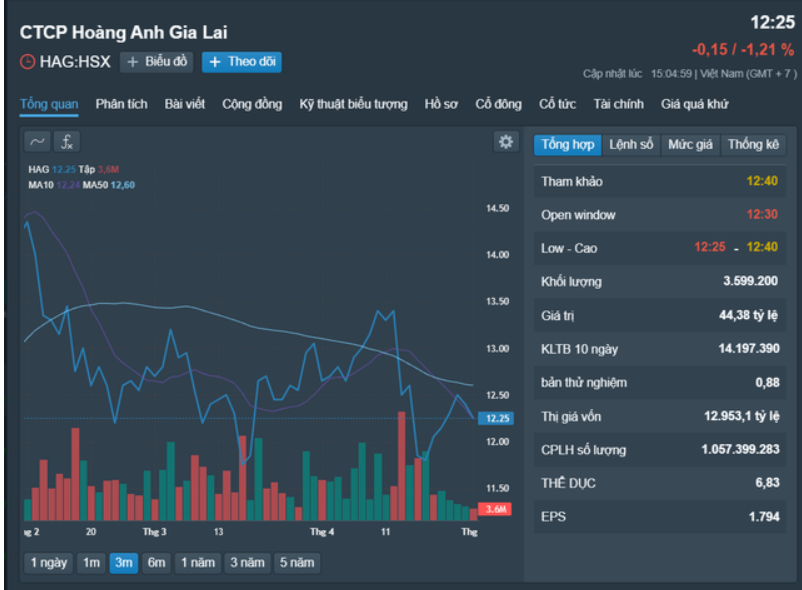
Task: Click the Low - Cao row
Action: pyautogui.click(x=660, y=248)
